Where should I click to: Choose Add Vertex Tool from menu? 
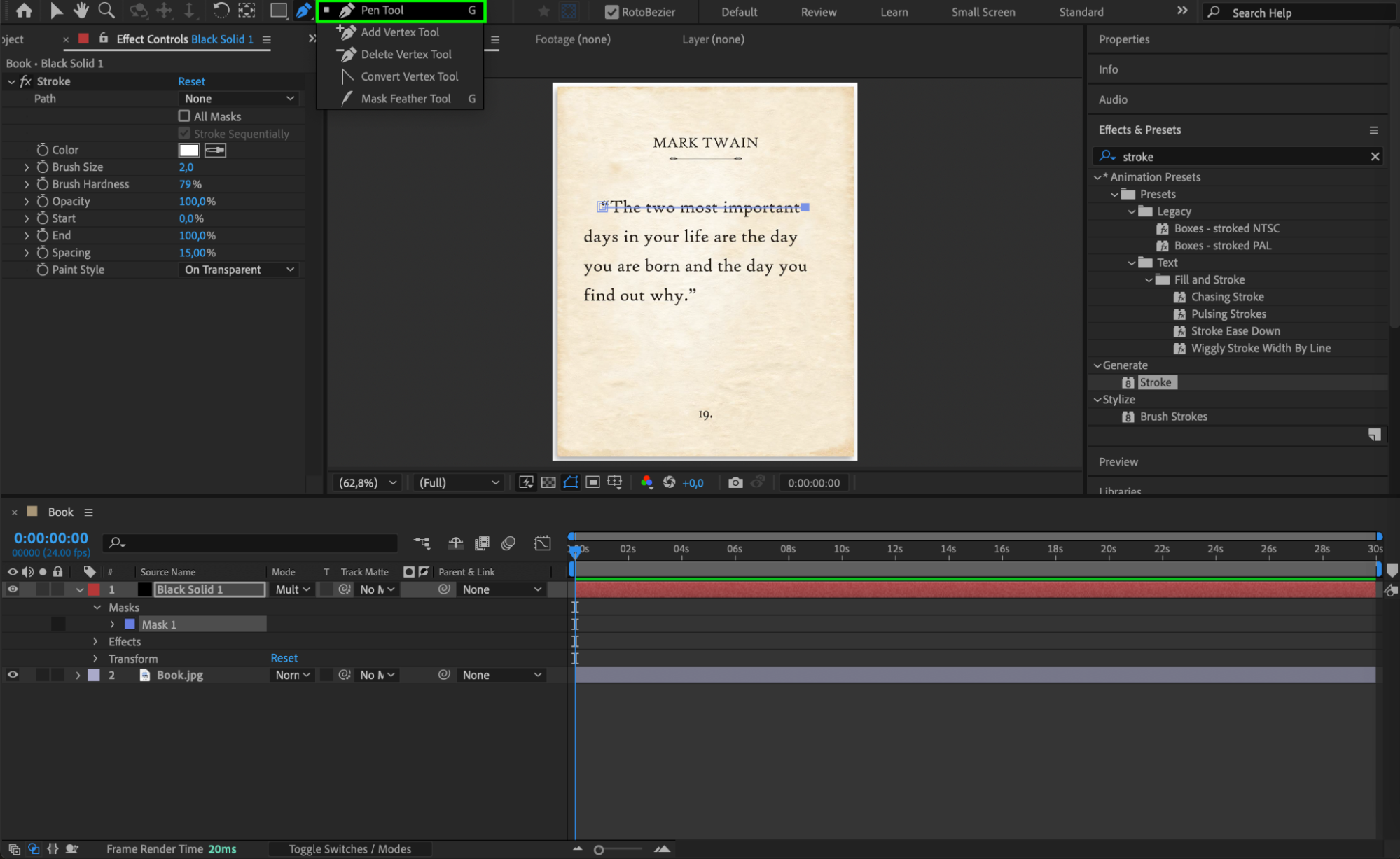399,32
